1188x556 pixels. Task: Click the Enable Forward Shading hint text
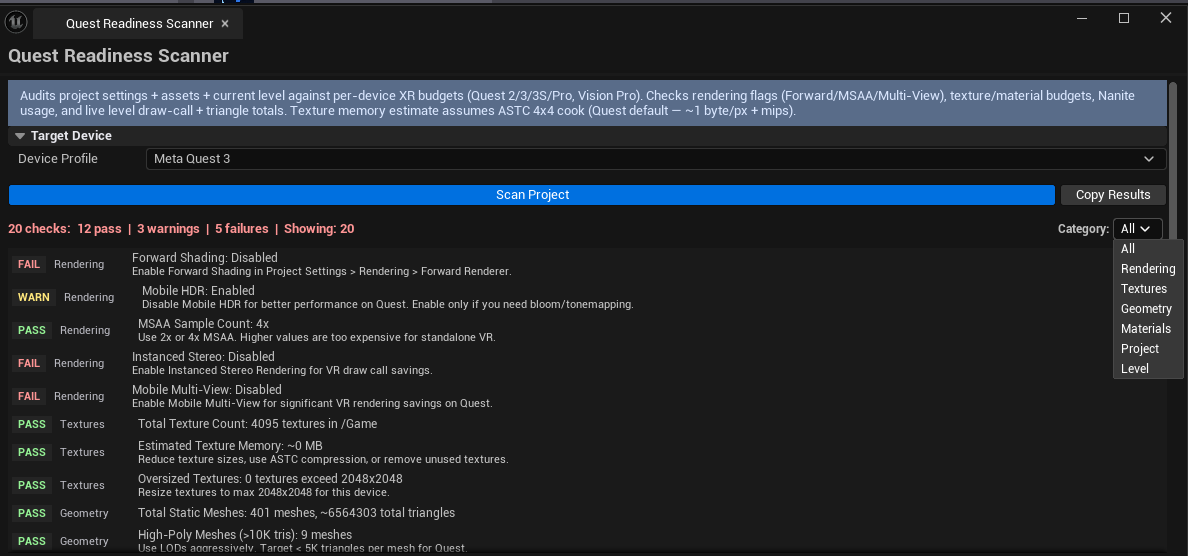pos(322,271)
